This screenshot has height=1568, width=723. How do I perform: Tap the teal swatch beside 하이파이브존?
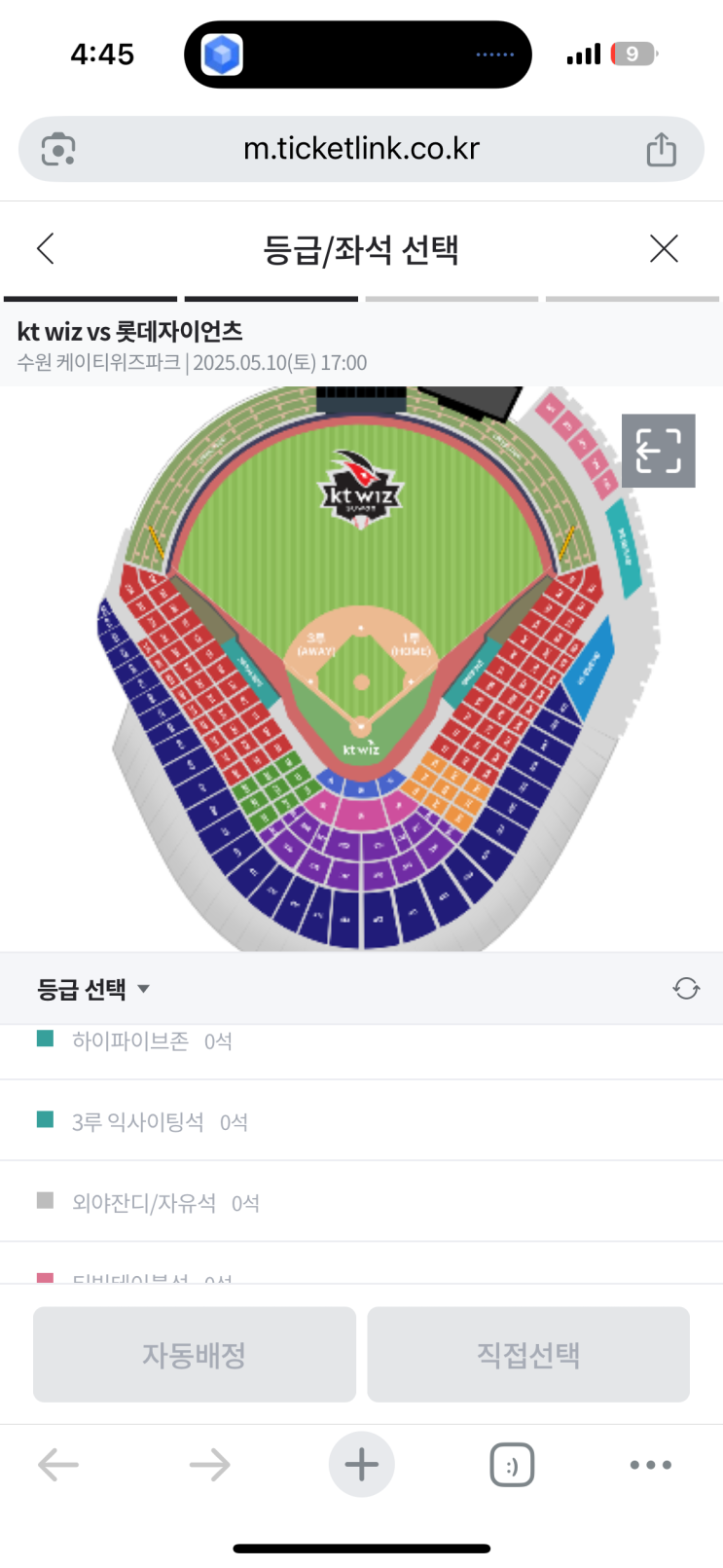click(45, 1039)
